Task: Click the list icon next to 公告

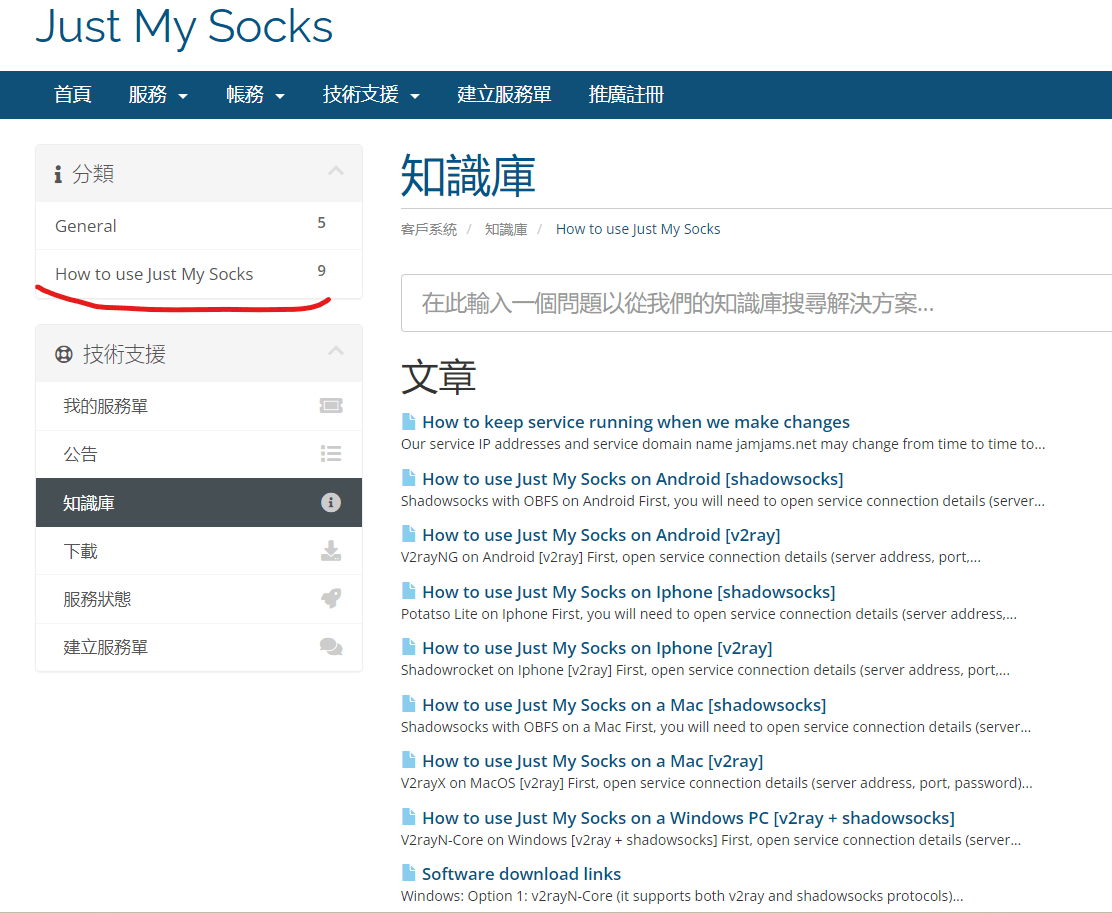Action: coord(330,454)
